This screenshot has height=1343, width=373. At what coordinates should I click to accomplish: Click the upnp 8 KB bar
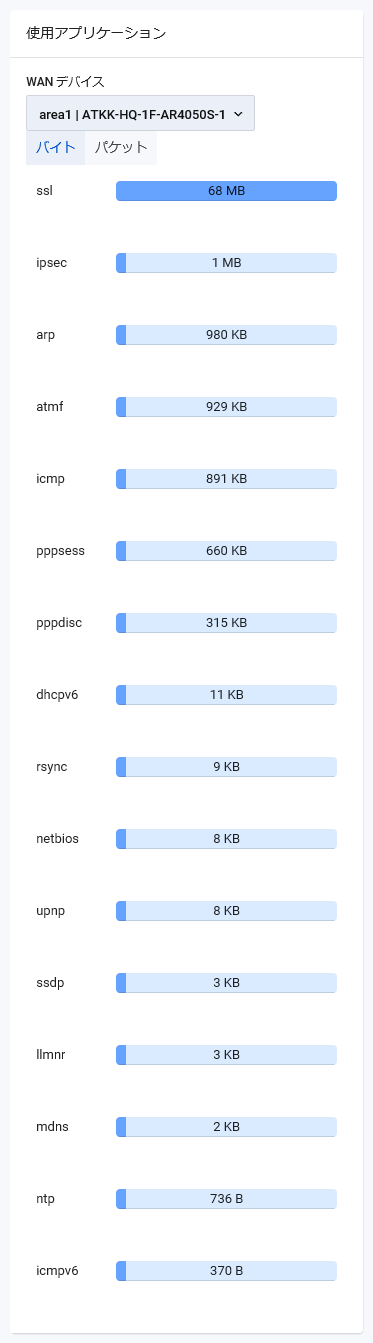[226, 911]
